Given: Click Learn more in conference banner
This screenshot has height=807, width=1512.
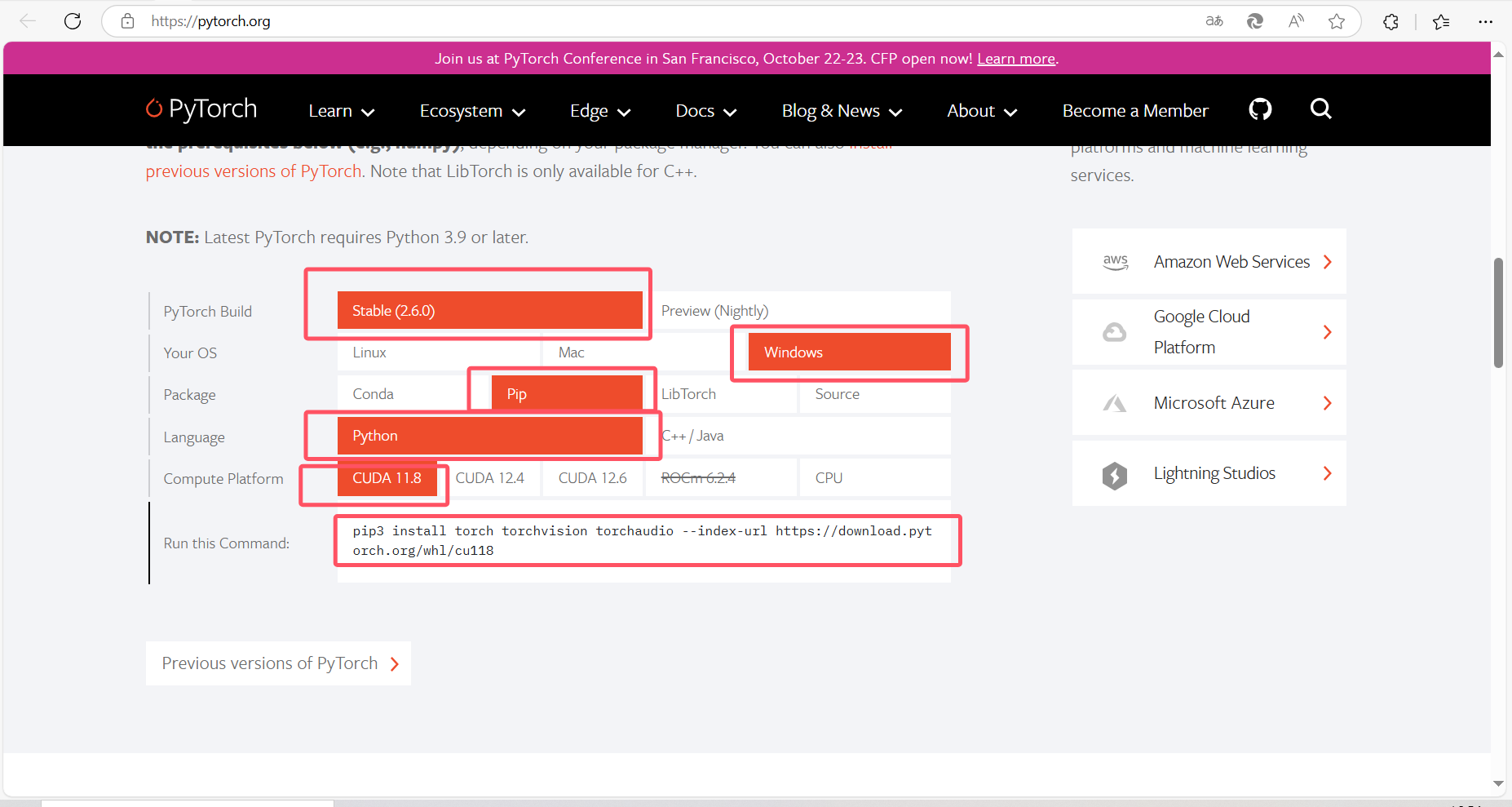Looking at the screenshot, I should [1016, 59].
